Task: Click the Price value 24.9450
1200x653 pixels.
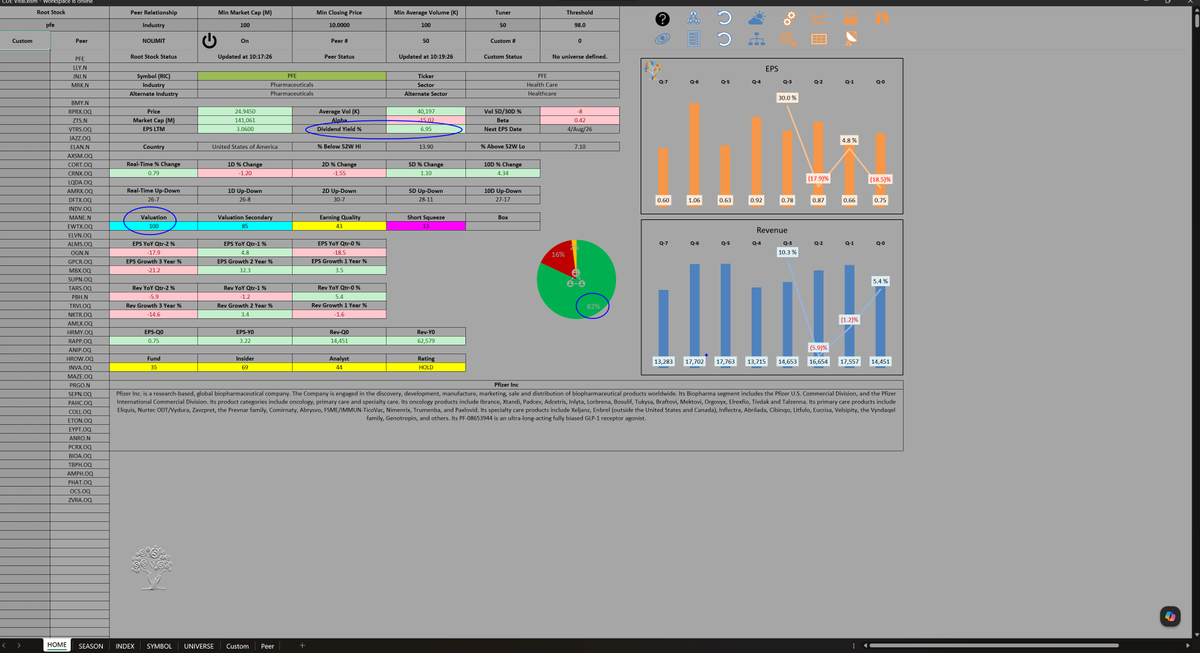Action: [245, 111]
